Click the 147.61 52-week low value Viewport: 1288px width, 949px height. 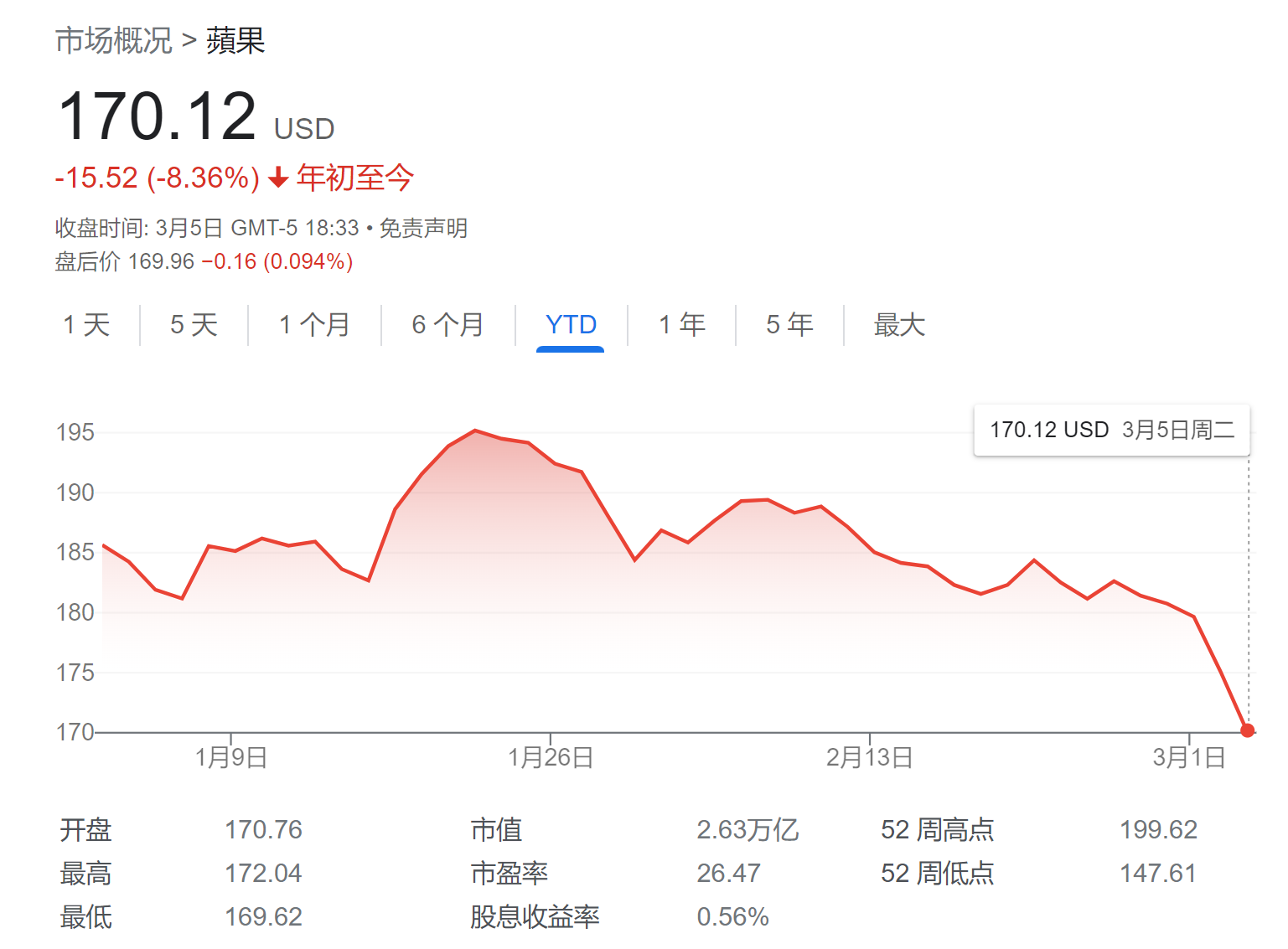point(1158,874)
